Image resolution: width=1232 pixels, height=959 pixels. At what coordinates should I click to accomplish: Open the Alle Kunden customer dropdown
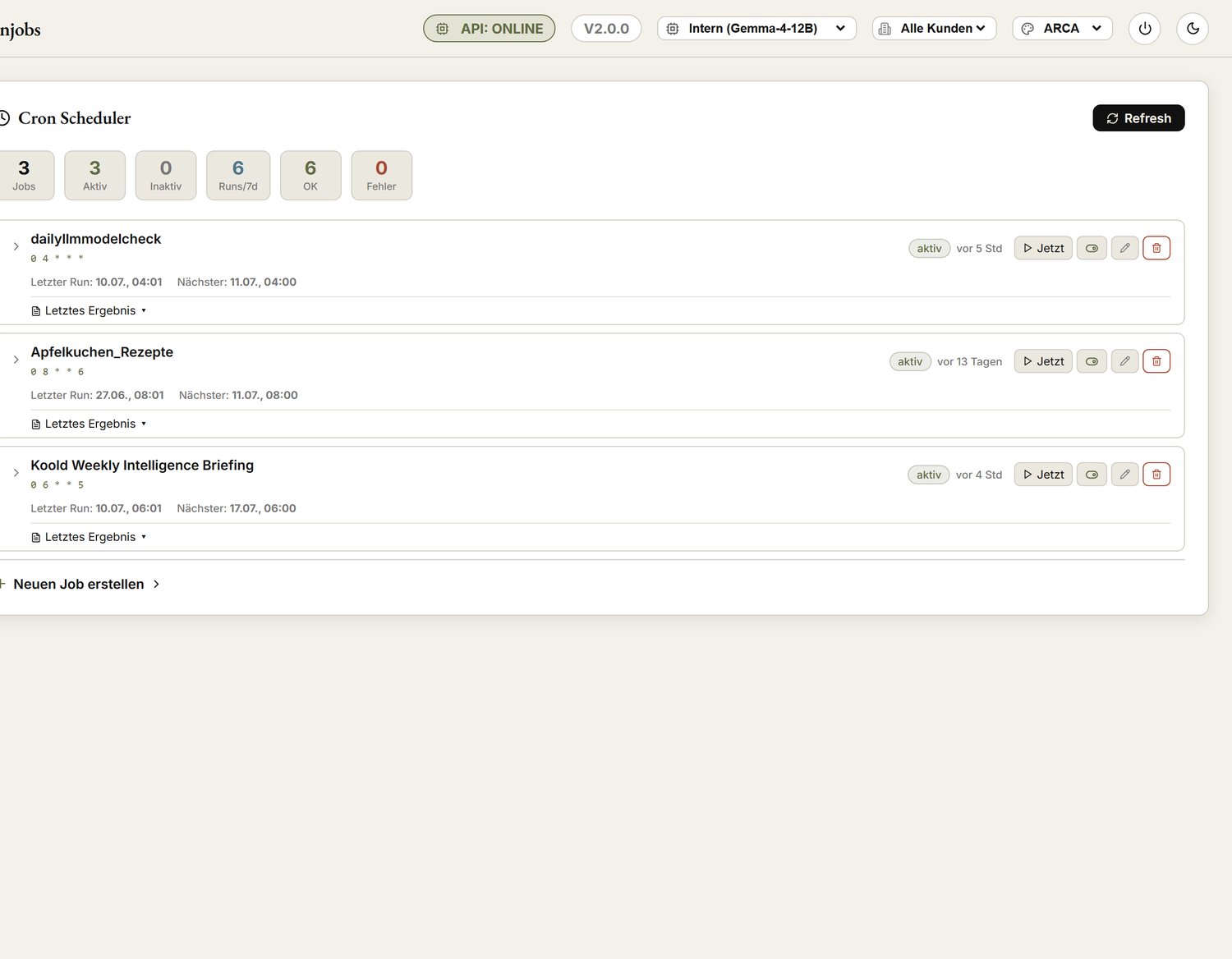(x=934, y=29)
